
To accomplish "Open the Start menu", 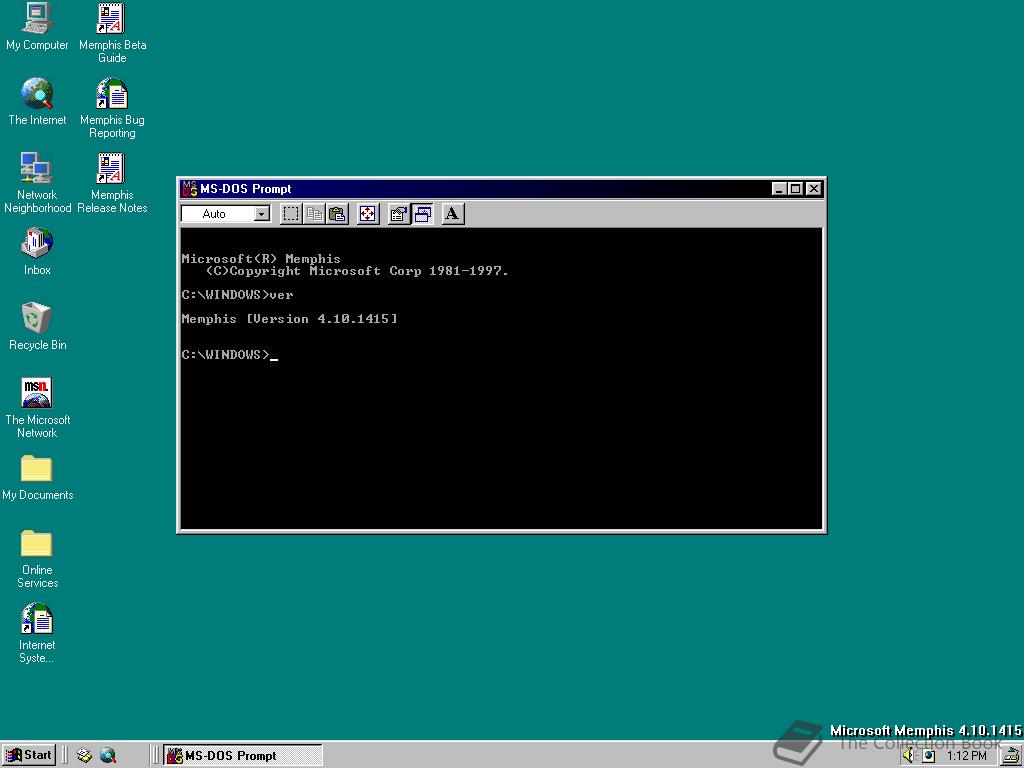I will tap(29, 755).
